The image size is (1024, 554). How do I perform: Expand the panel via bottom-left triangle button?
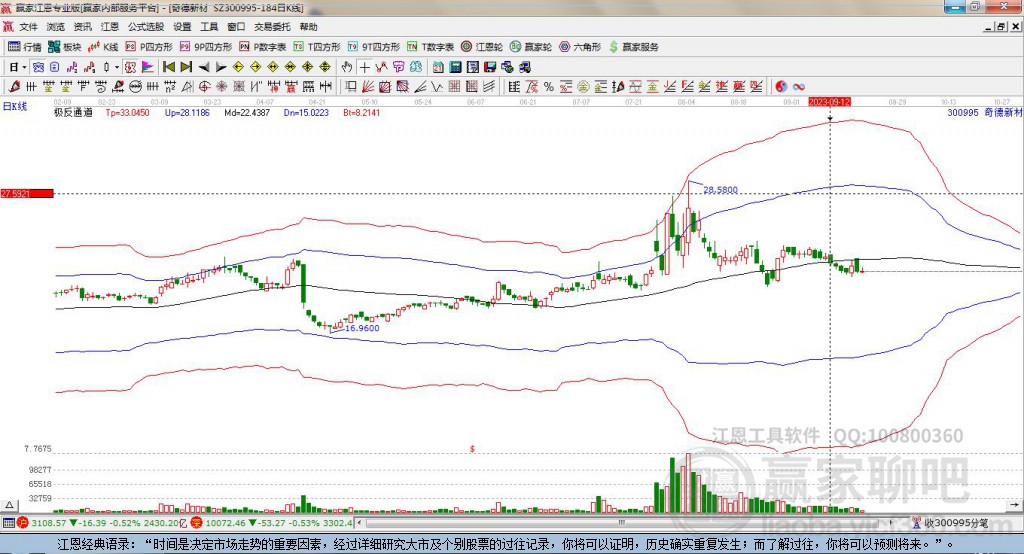coord(9,504)
